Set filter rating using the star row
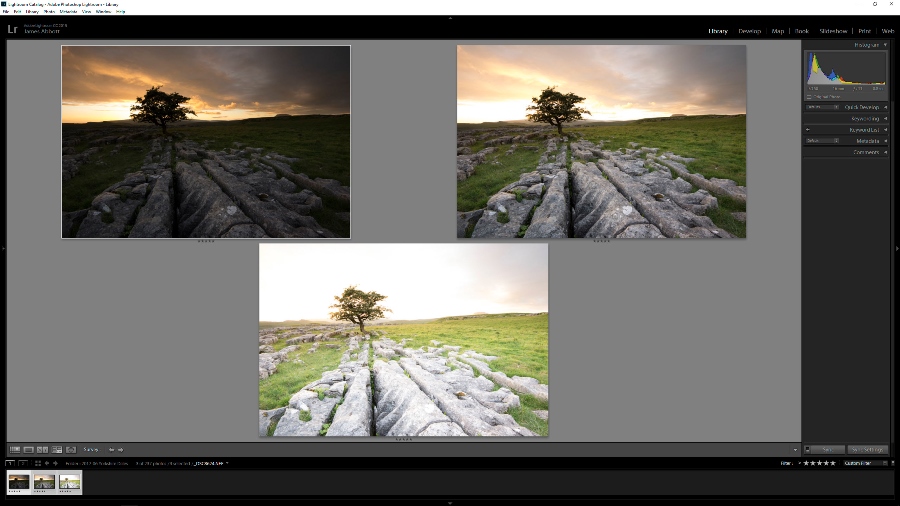The width and height of the screenshot is (900, 506). click(x=817, y=463)
